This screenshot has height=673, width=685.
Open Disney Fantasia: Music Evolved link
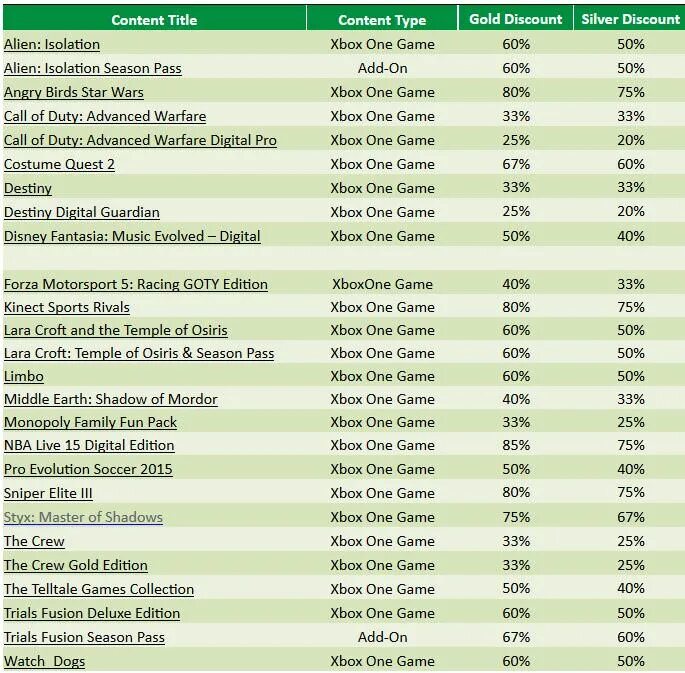(132, 236)
